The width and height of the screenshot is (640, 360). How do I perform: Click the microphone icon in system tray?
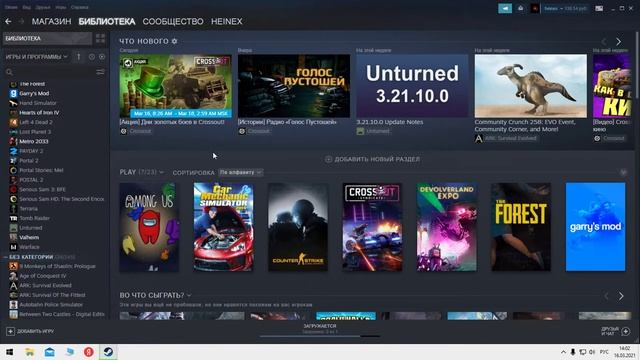pos(573,352)
